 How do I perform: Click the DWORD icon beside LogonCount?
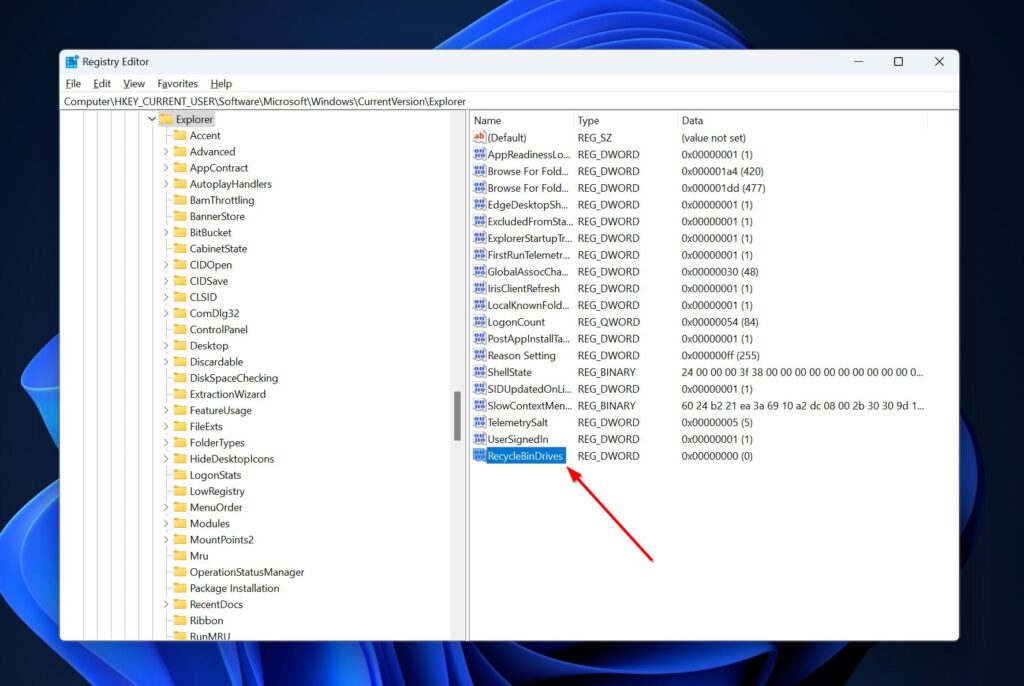[479, 322]
